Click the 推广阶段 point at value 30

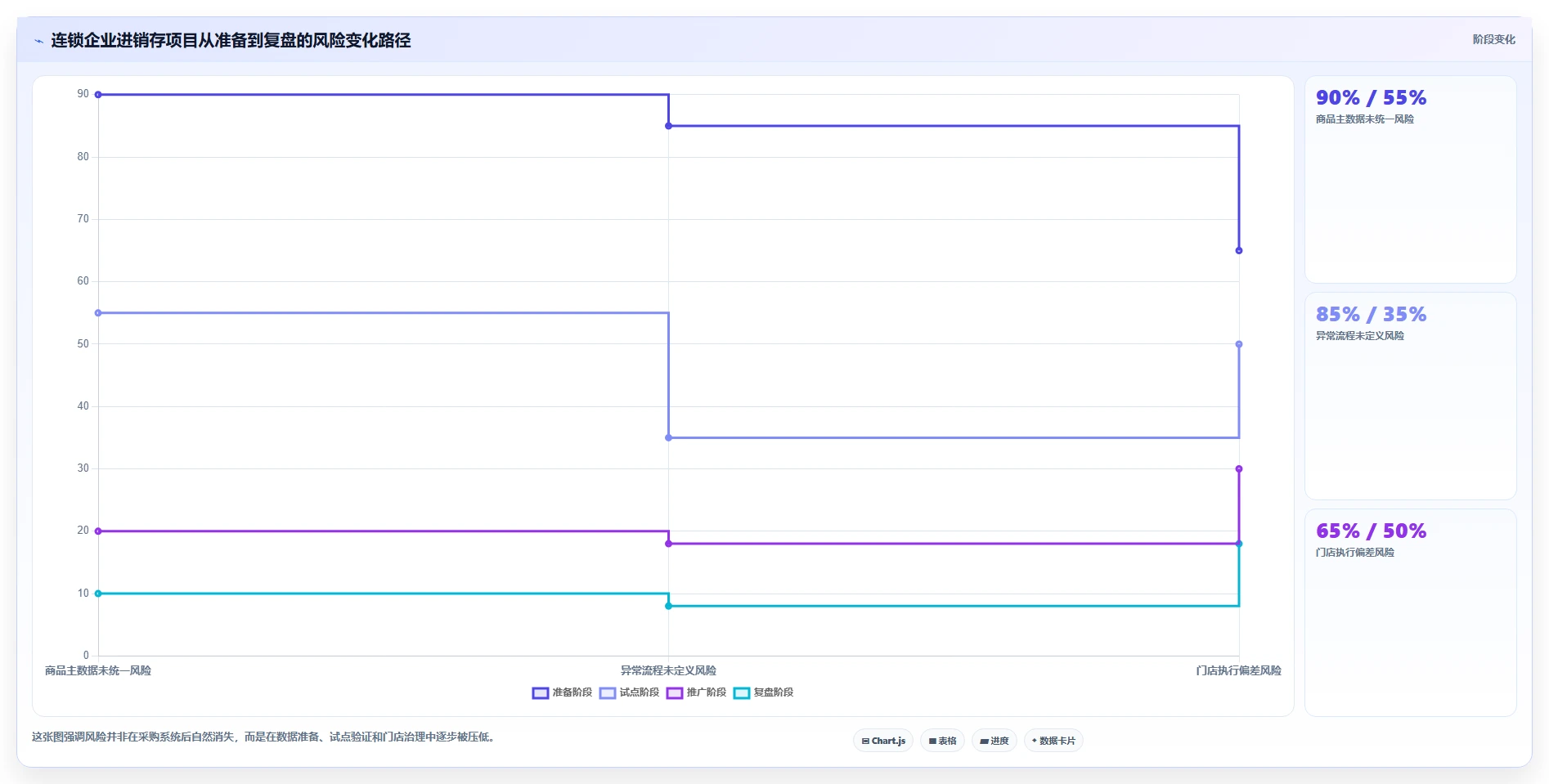tap(1239, 469)
